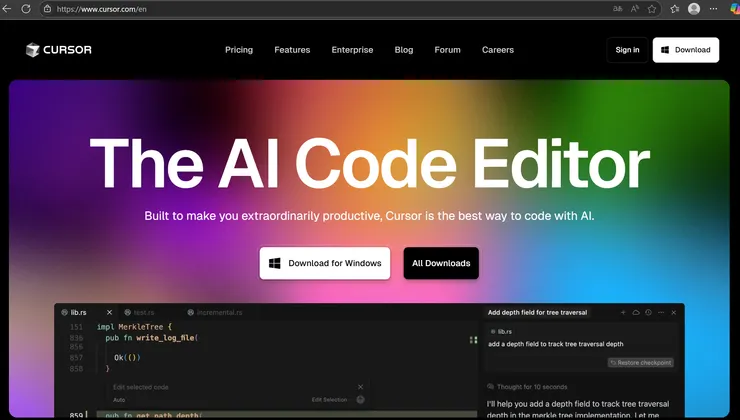Screen dimensions: 740x420
Task: Click 'pub fn write_log_file(' code line
Action: [152, 338]
